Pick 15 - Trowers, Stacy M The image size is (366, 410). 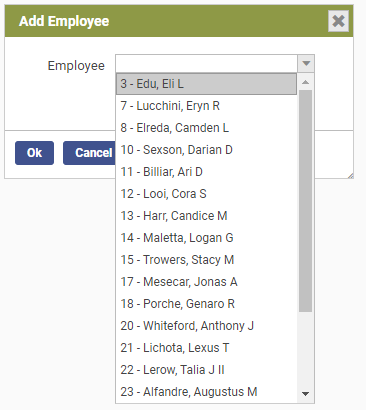(206, 260)
